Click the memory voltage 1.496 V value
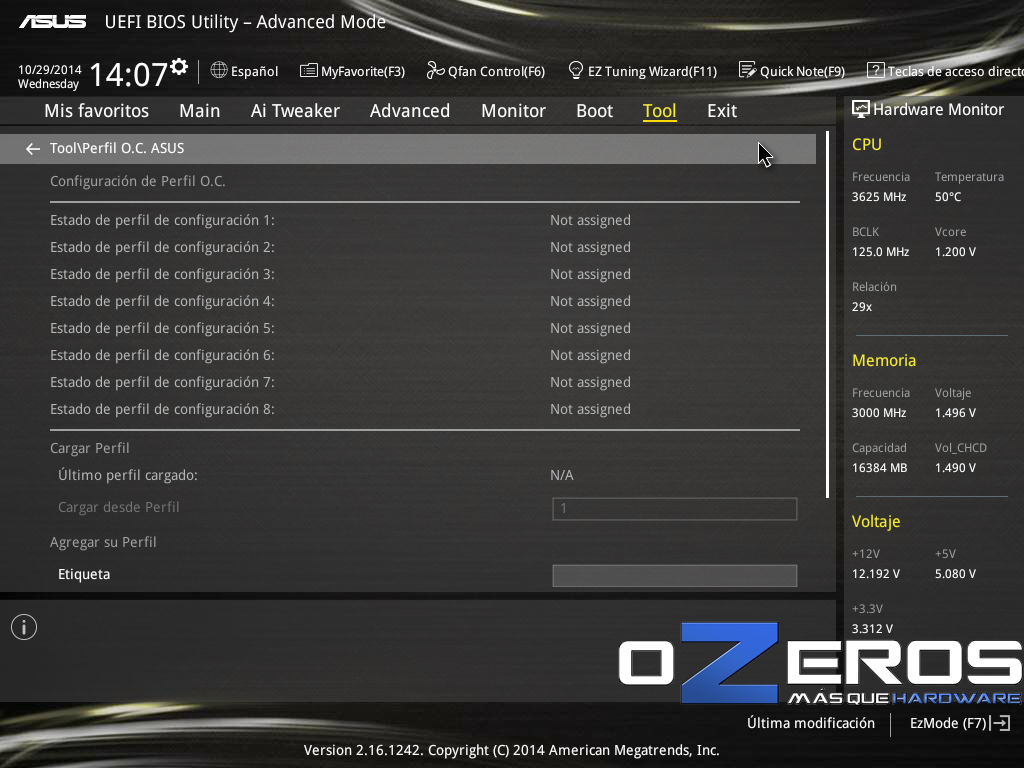The height and width of the screenshot is (768, 1024). pyautogui.click(x=955, y=413)
